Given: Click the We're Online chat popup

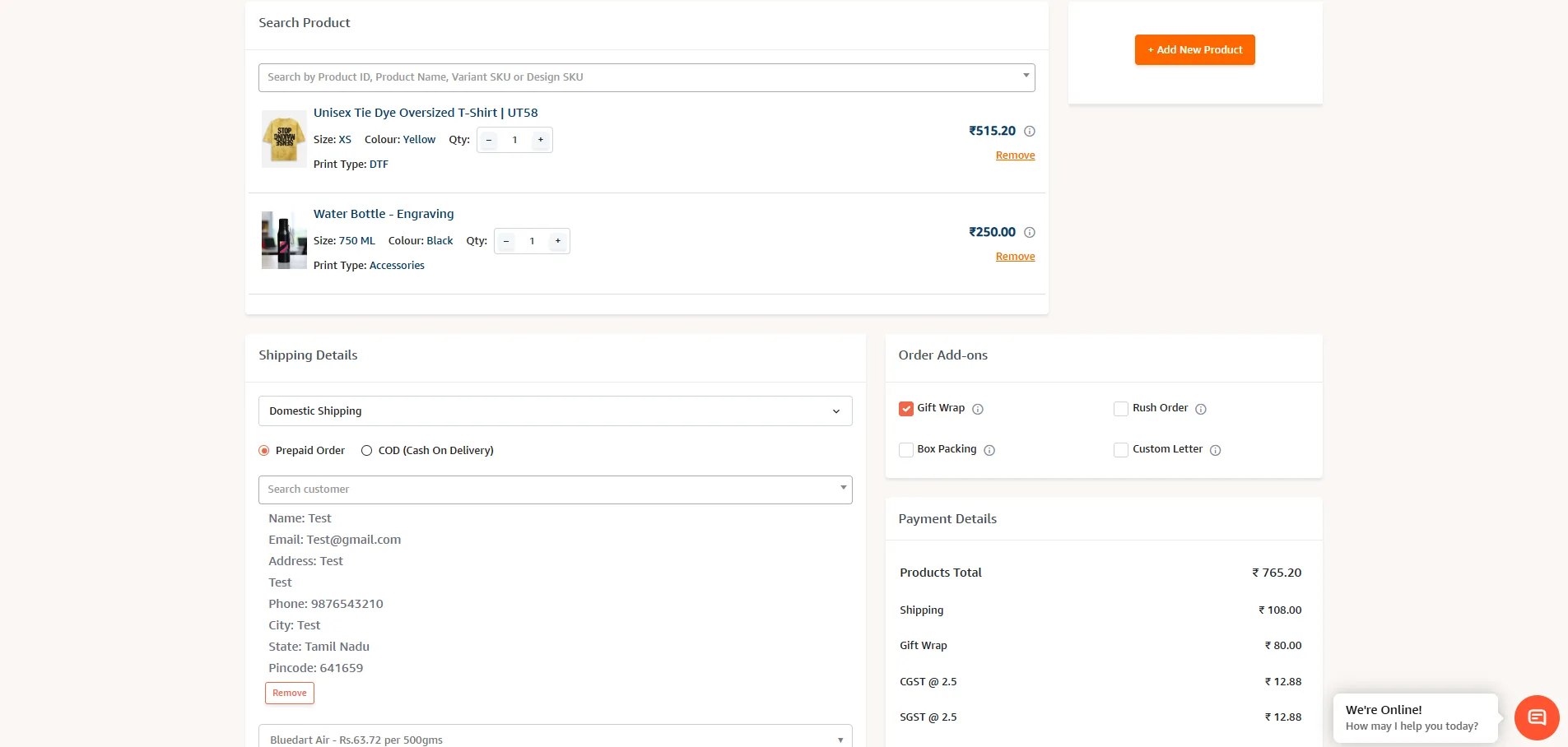Looking at the screenshot, I should 1415,717.
